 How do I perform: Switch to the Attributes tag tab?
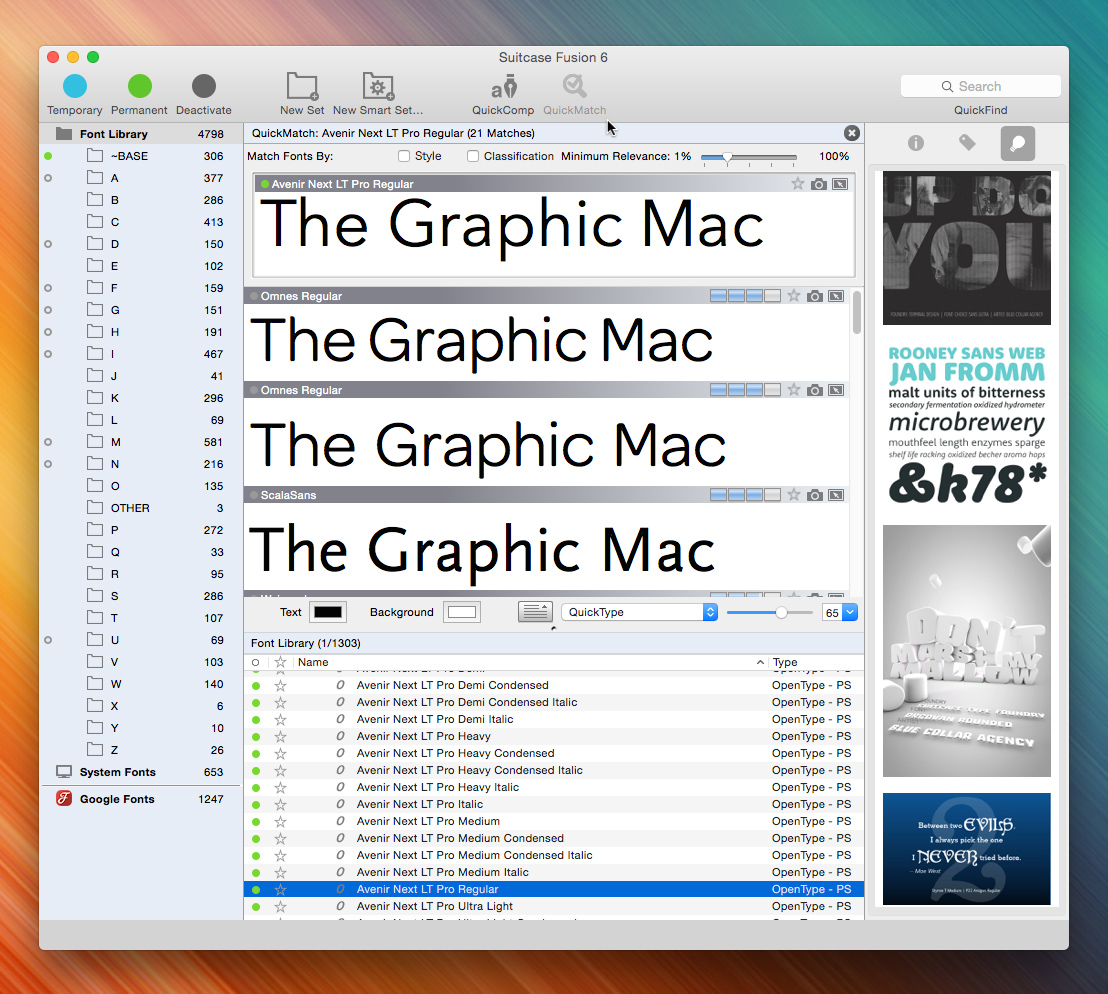(967, 143)
